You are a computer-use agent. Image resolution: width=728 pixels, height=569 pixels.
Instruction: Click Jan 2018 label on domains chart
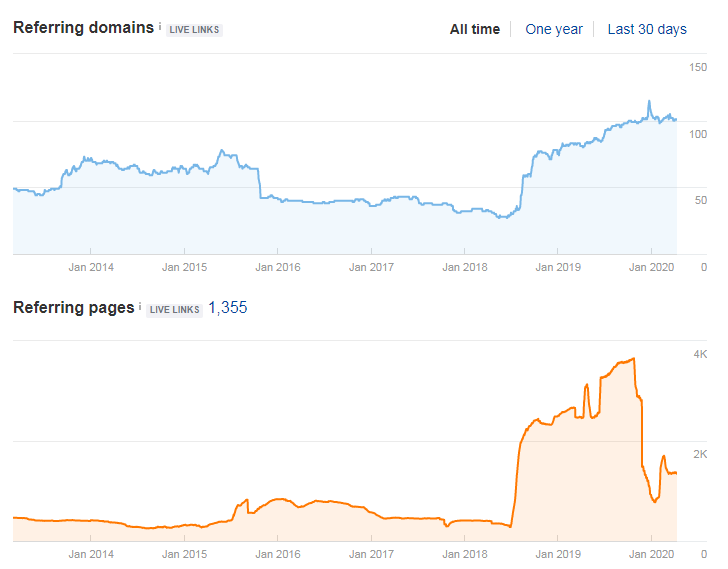tap(465, 267)
